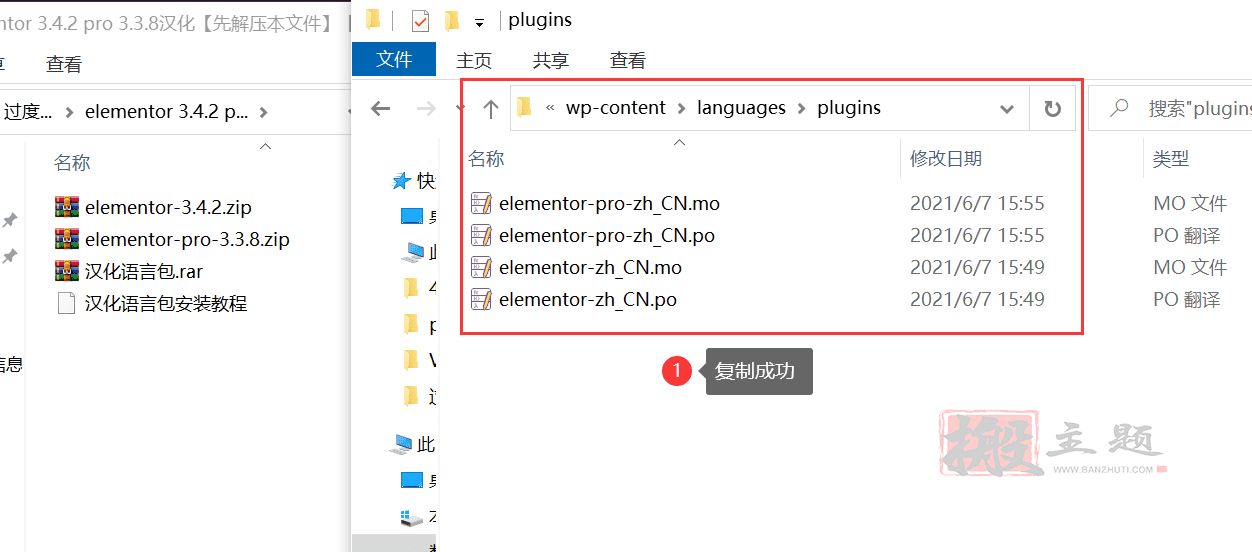Expand the chevron after wp-content
This screenshot has height=552, width=1252.
682,108
